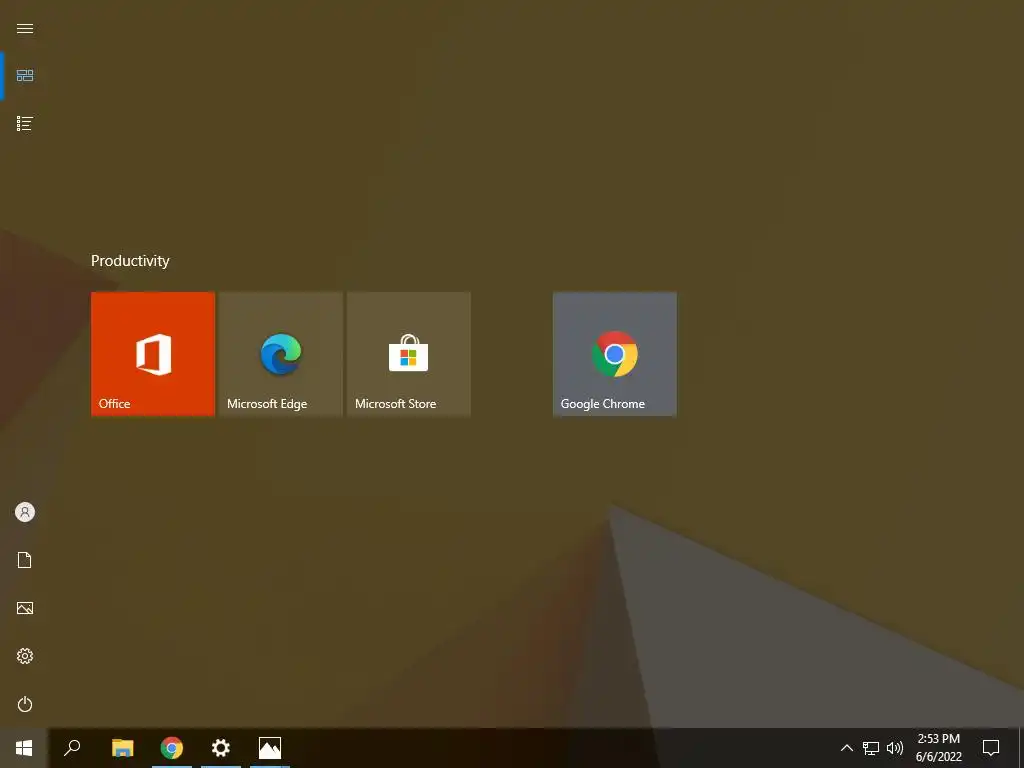Click the Productivity group heading

[130, 261]
